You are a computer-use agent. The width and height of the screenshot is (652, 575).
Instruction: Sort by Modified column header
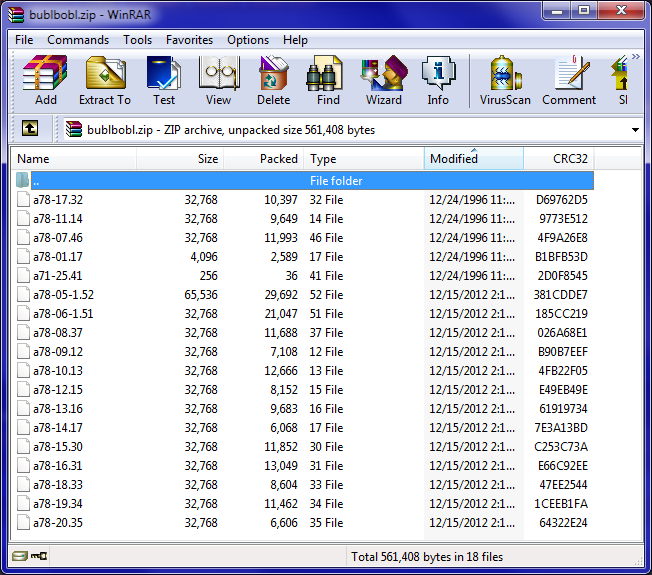(474, 158)
